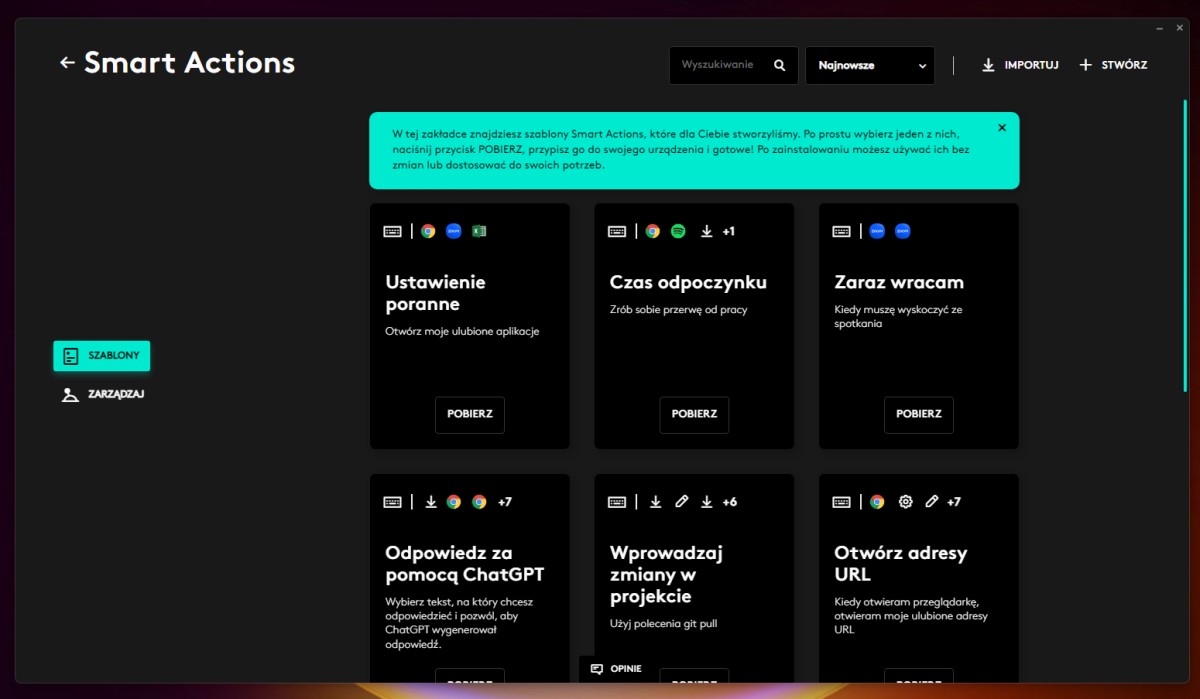Click the keyboard icon on Zaraz wracam card

[842, 231]
